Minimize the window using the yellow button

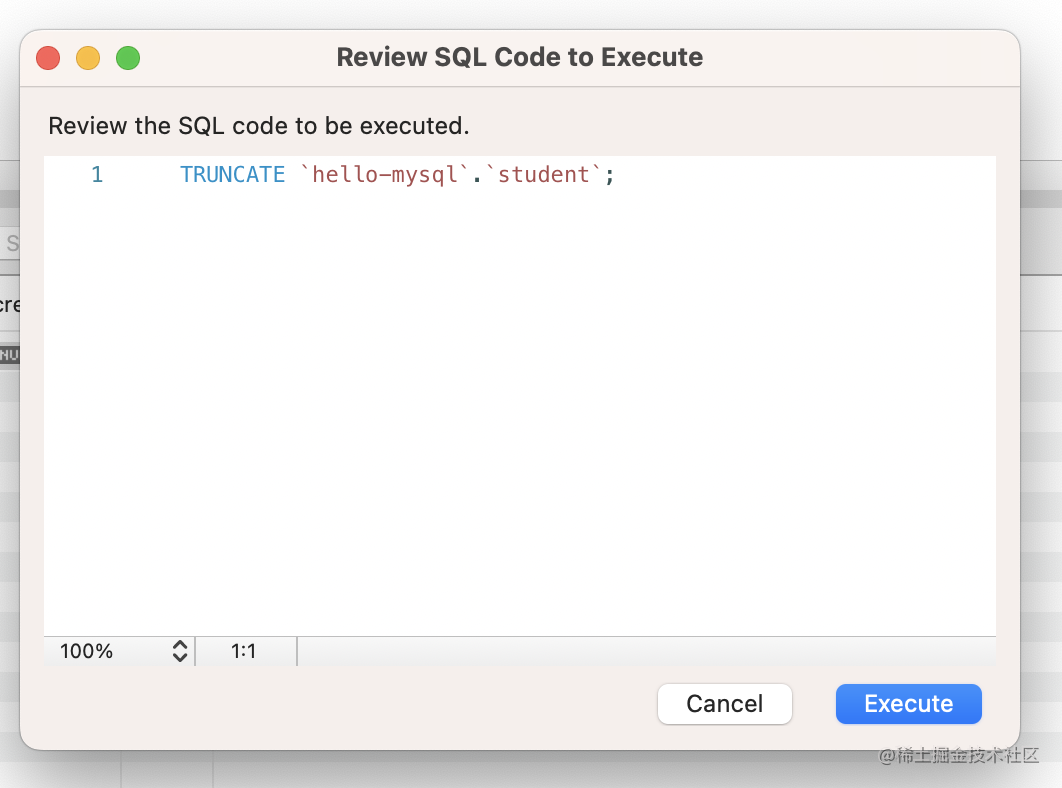(x=88, y=58)
